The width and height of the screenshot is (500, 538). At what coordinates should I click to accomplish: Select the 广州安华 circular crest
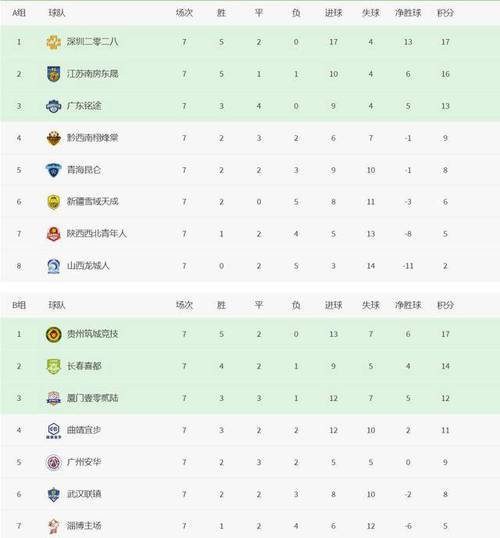pyautogui.click(x=54, y=462)
